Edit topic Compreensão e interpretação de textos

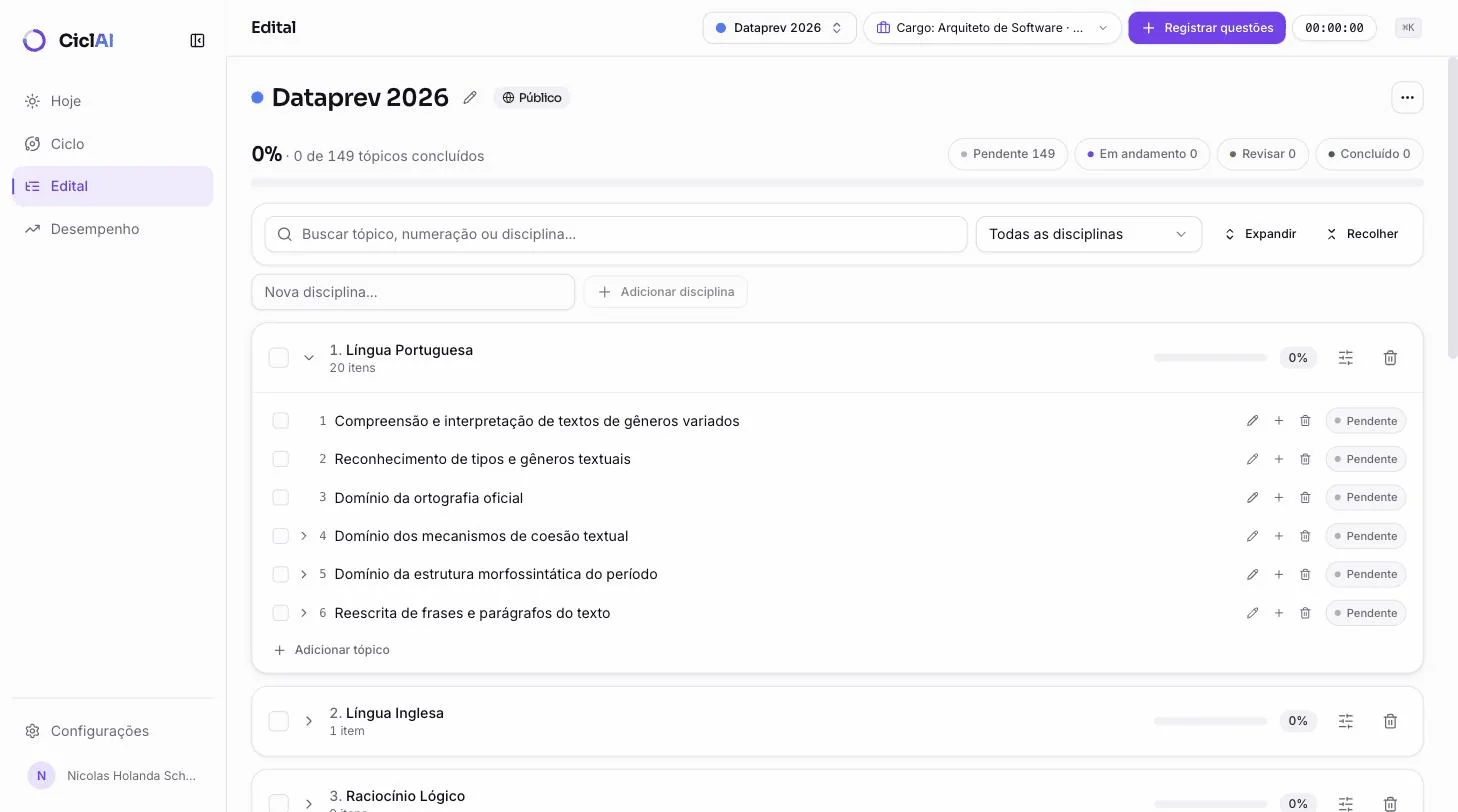coord(1252,421)
